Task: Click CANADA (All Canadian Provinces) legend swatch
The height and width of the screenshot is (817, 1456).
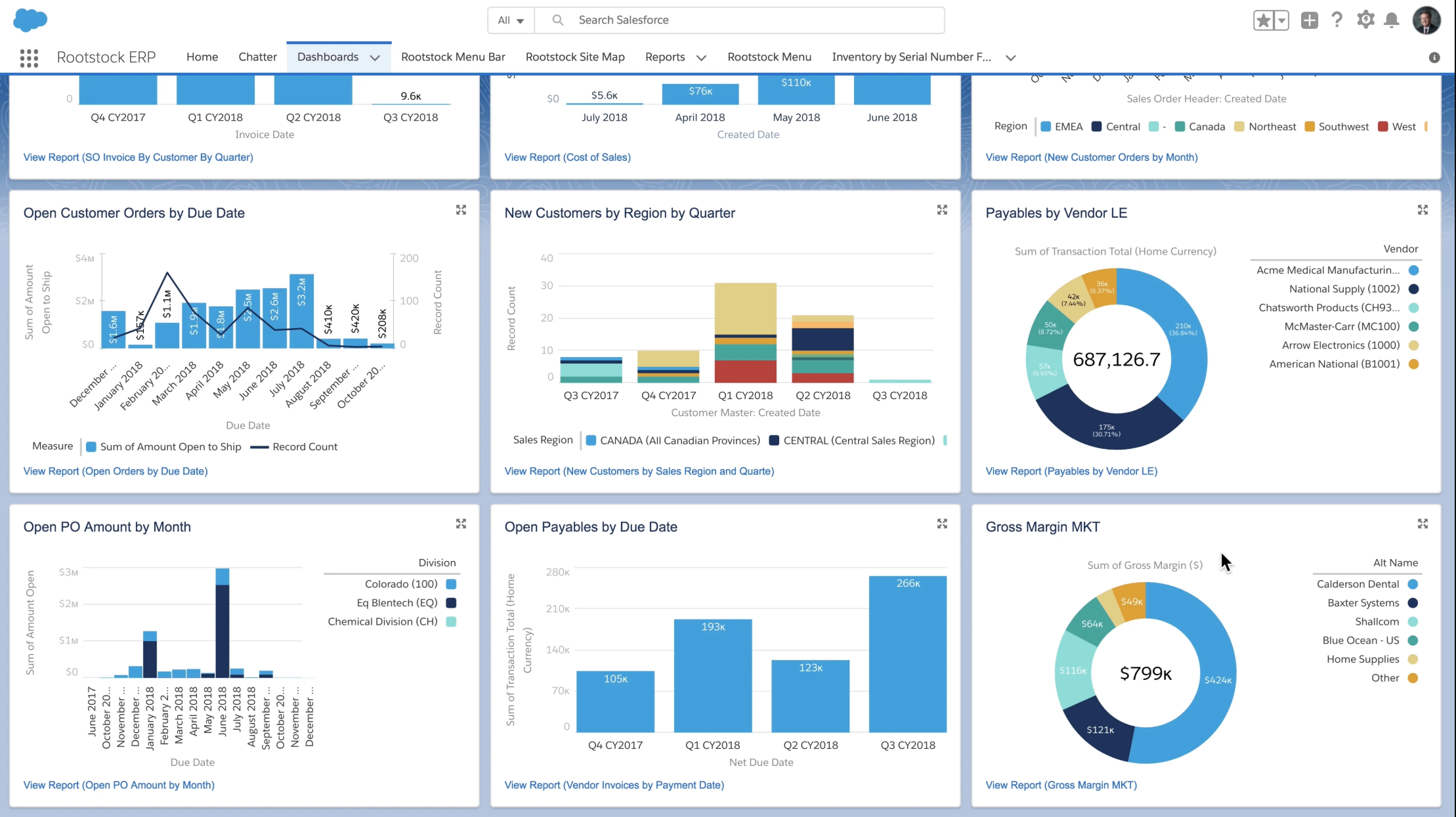Action: [591, 440]
